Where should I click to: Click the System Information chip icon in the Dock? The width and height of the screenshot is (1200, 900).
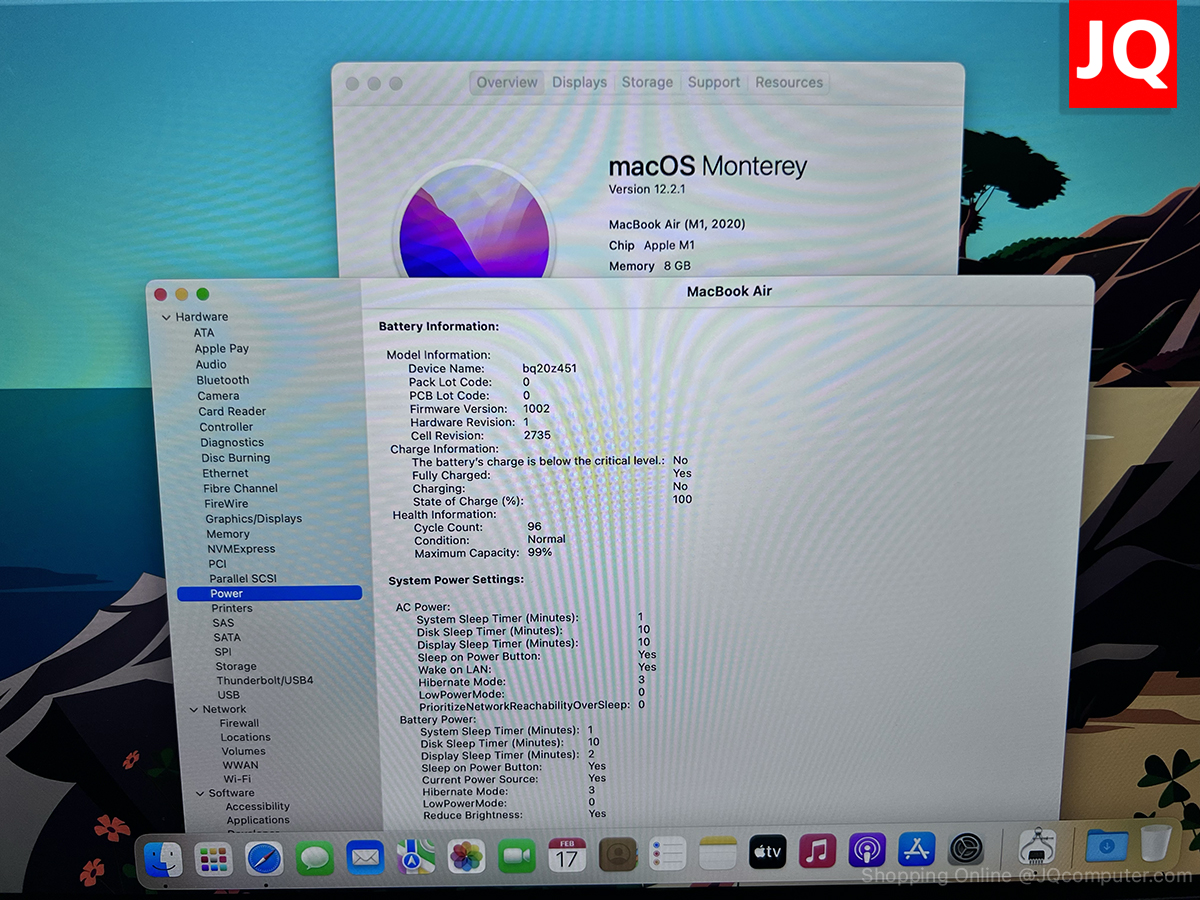click(x=1037, y=847)
